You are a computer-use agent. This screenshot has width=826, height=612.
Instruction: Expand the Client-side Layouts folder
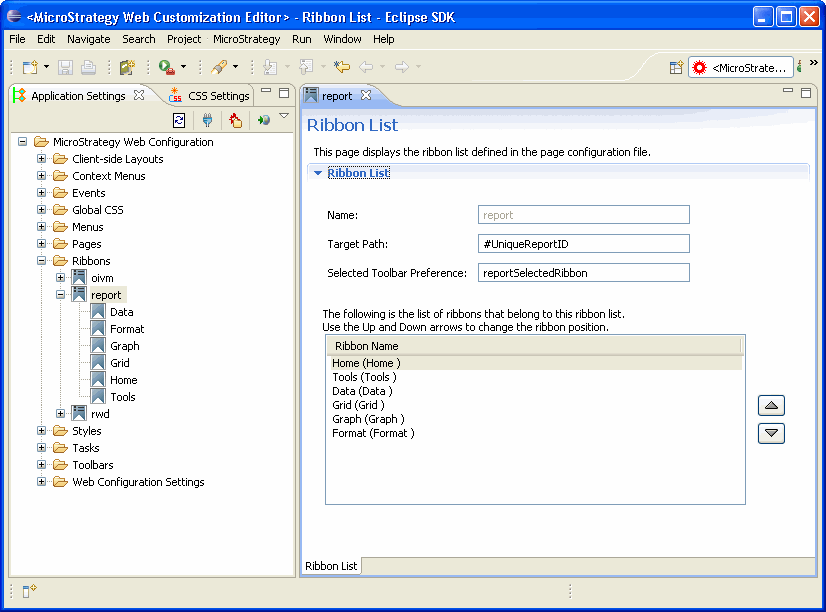tap(42, 159)
